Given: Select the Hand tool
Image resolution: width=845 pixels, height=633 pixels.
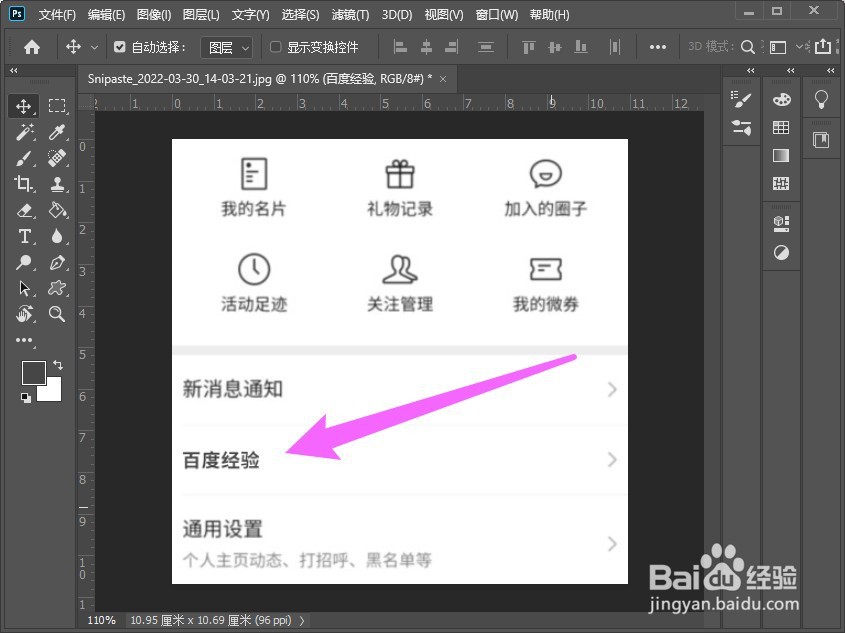Looking at the screenshot, I should tap(25, 314).
